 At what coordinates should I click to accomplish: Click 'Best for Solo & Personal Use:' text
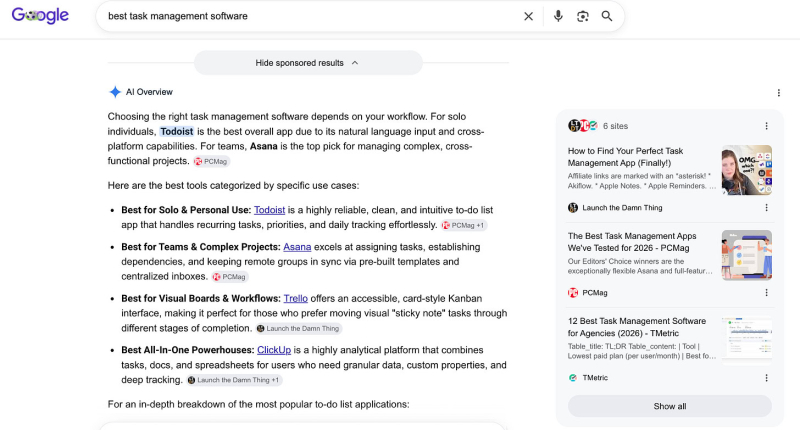pyautogui.click(x=186, y=210)
